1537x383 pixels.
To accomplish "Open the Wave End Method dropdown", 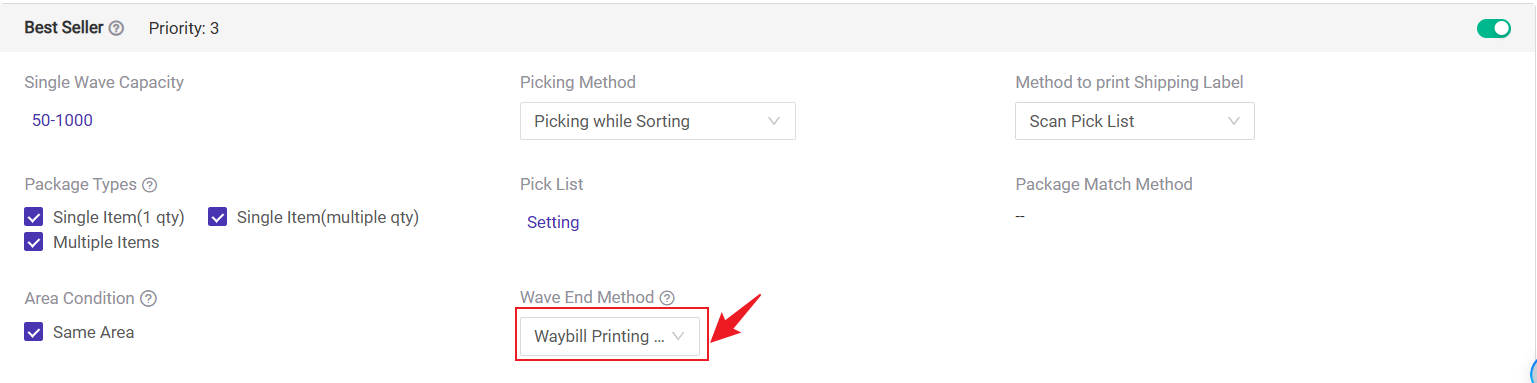I will click(610, 336).
